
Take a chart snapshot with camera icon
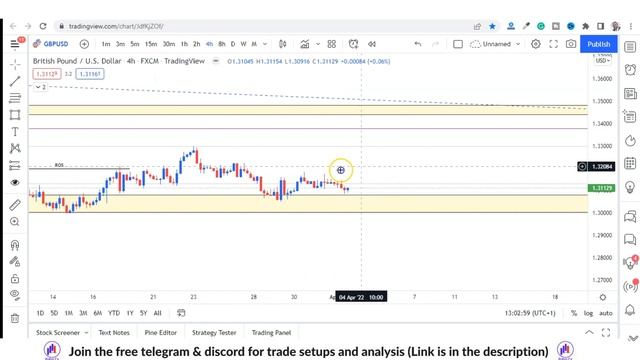[x=571, y=44]
